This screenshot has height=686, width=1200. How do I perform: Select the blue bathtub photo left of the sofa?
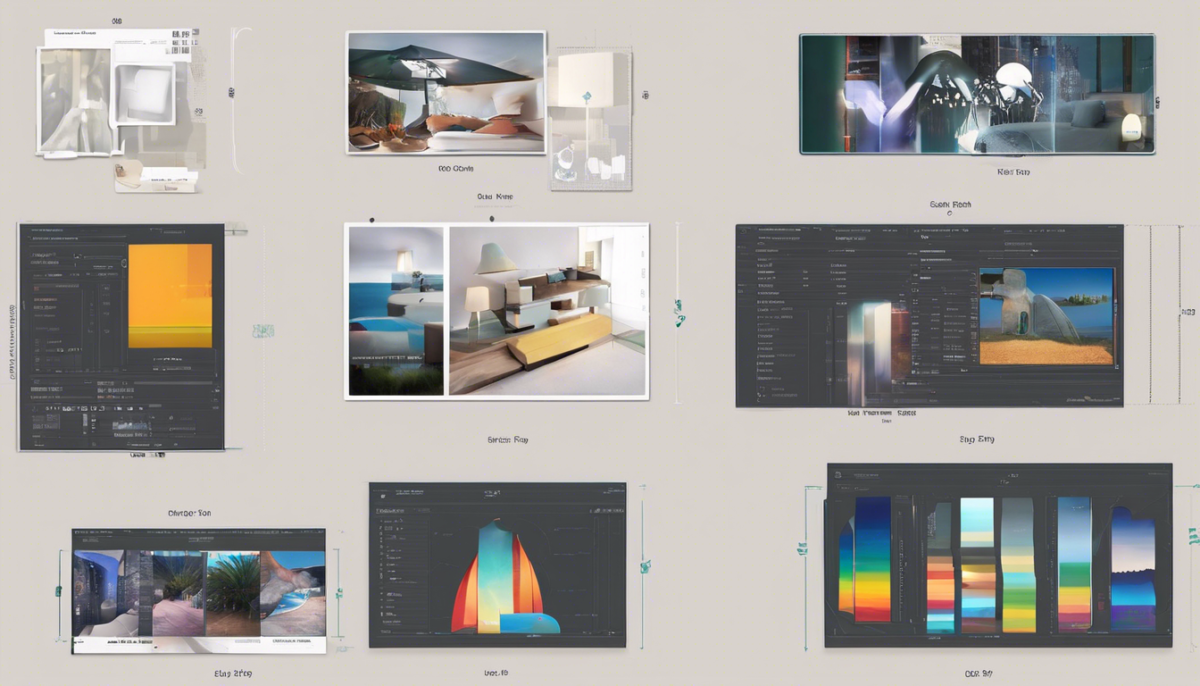tap(395, 311)
